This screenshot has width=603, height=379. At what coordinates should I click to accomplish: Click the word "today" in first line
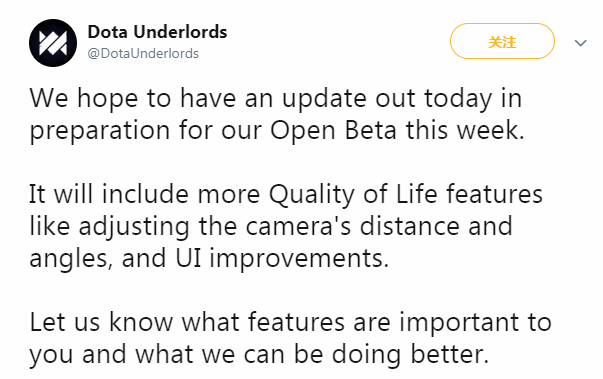point(458,99)
